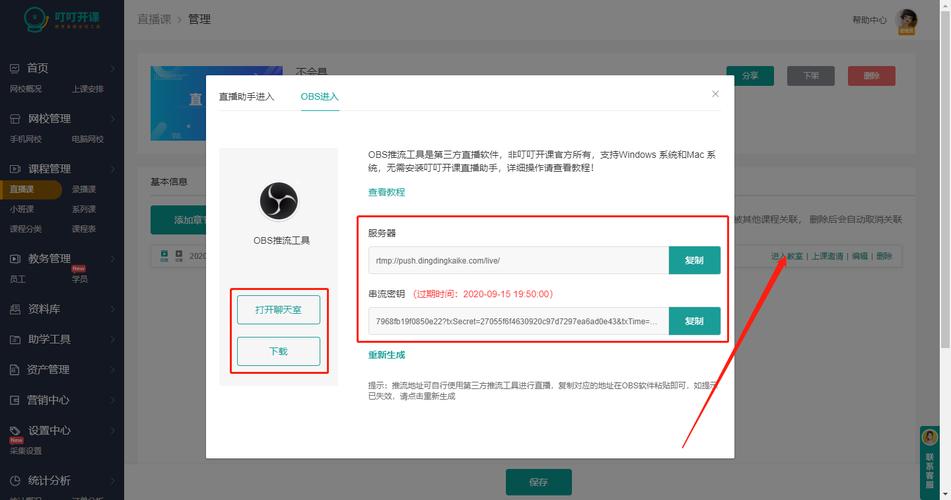Click the 营销中心 sidebar icon
This screenshot has width=951, height=500.
[15, 400]
